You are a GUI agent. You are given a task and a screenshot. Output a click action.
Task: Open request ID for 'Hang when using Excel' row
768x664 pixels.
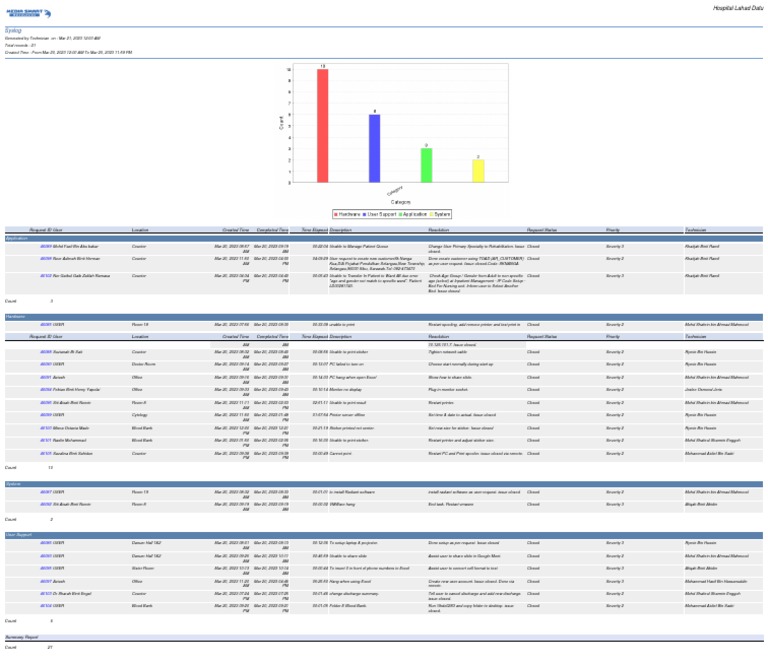tap(46, 580)
